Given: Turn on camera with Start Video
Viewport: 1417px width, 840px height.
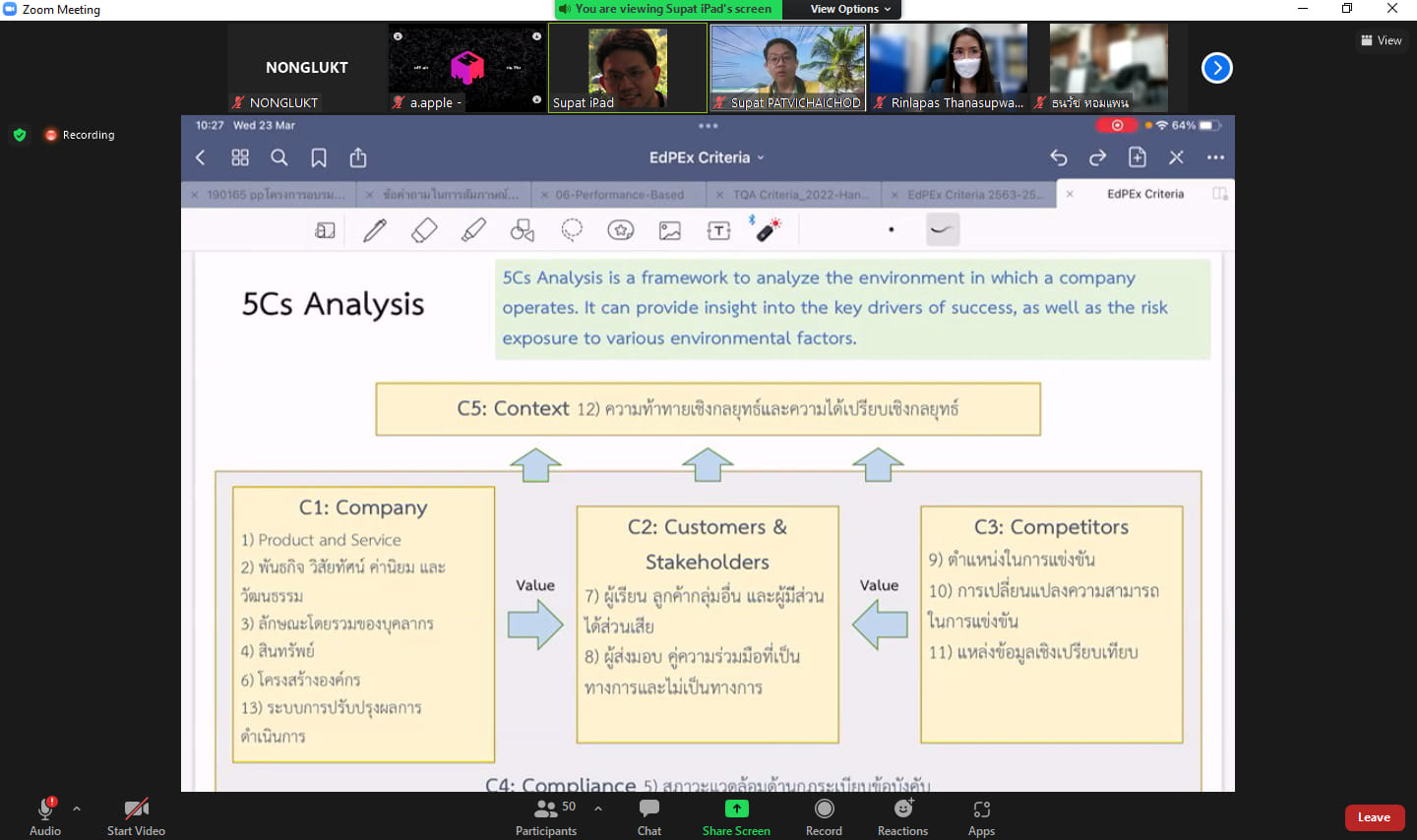Looking at the screenshot, I should (136, 815).
